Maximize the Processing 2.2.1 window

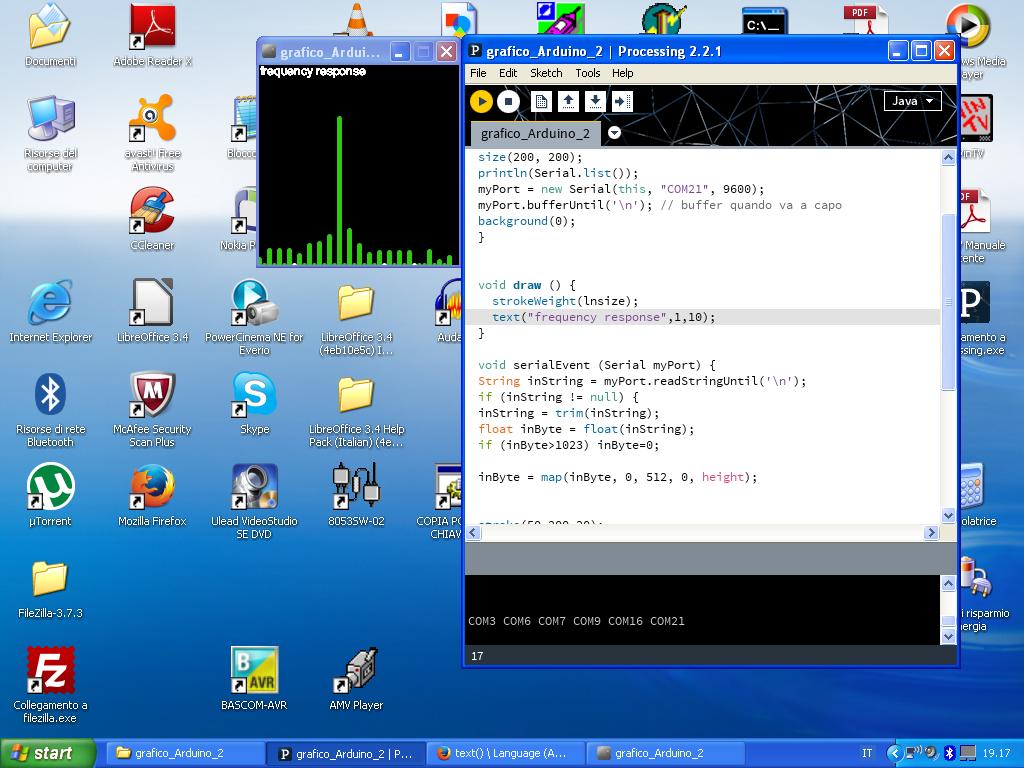pos(921,51)
